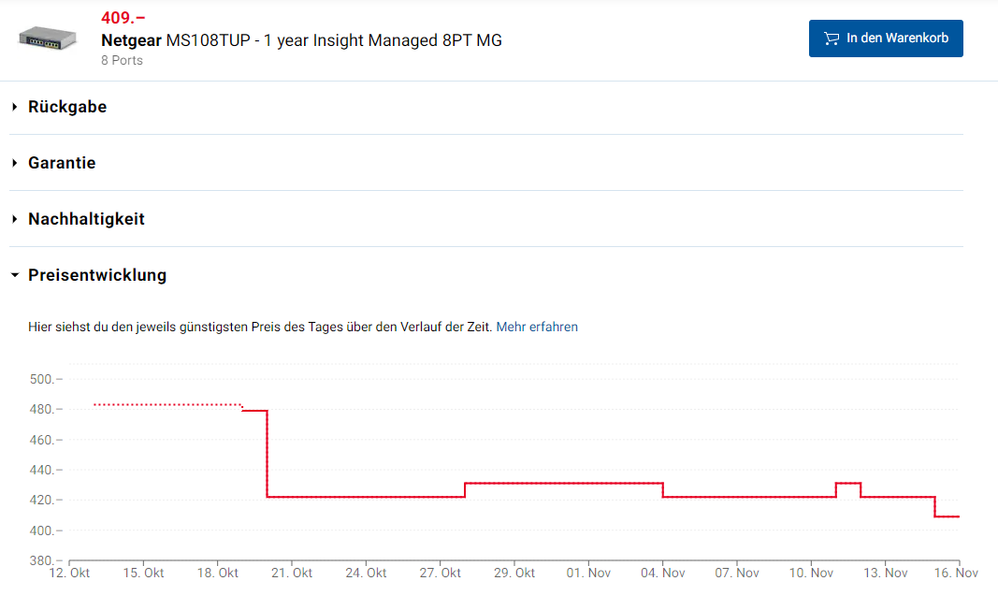Expand the Nachhaltigkeit section
This screenshot has height=612, width=998.
coord(86,219)
